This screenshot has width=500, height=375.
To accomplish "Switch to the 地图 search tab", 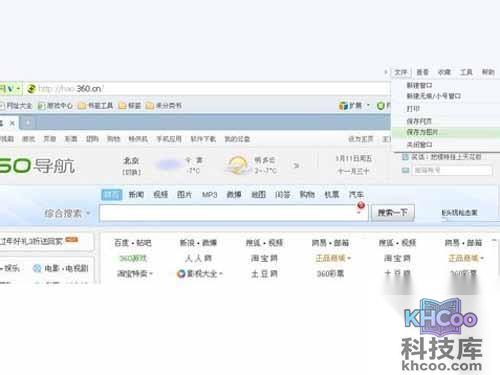I will (x=258, y=194).
